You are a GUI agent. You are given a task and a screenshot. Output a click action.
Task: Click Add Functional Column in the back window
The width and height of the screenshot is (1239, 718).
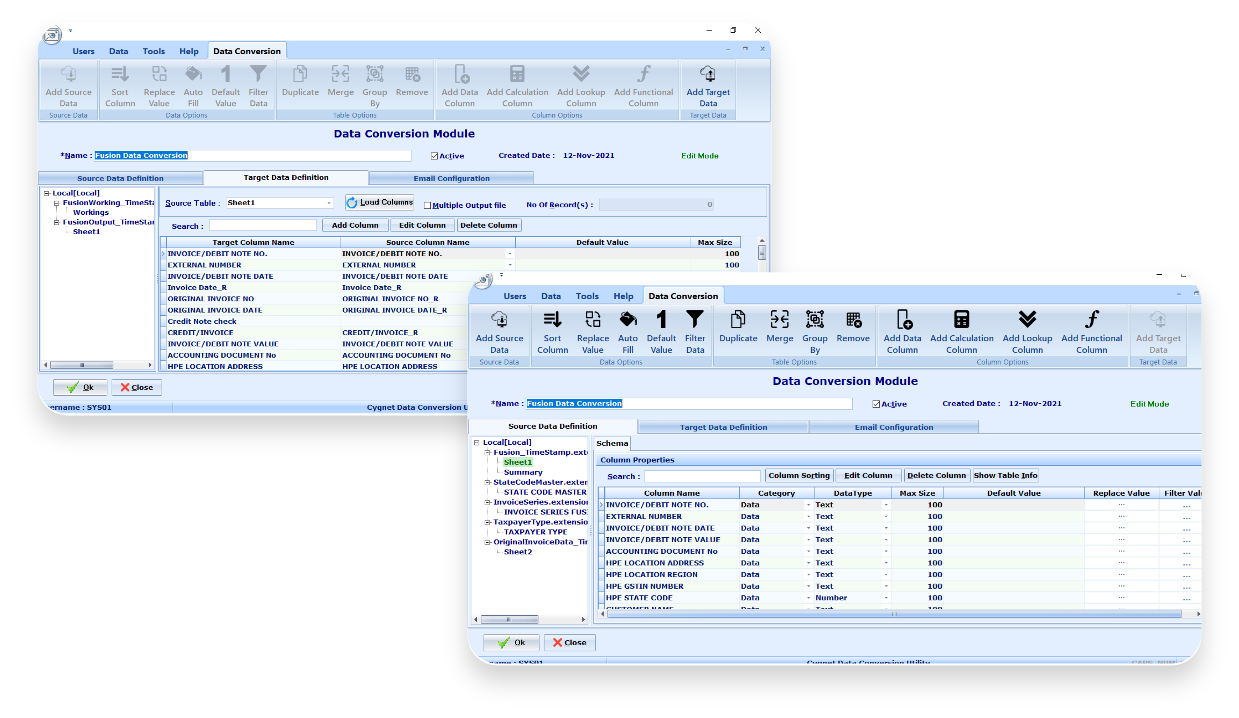click(x=644, y=86)
